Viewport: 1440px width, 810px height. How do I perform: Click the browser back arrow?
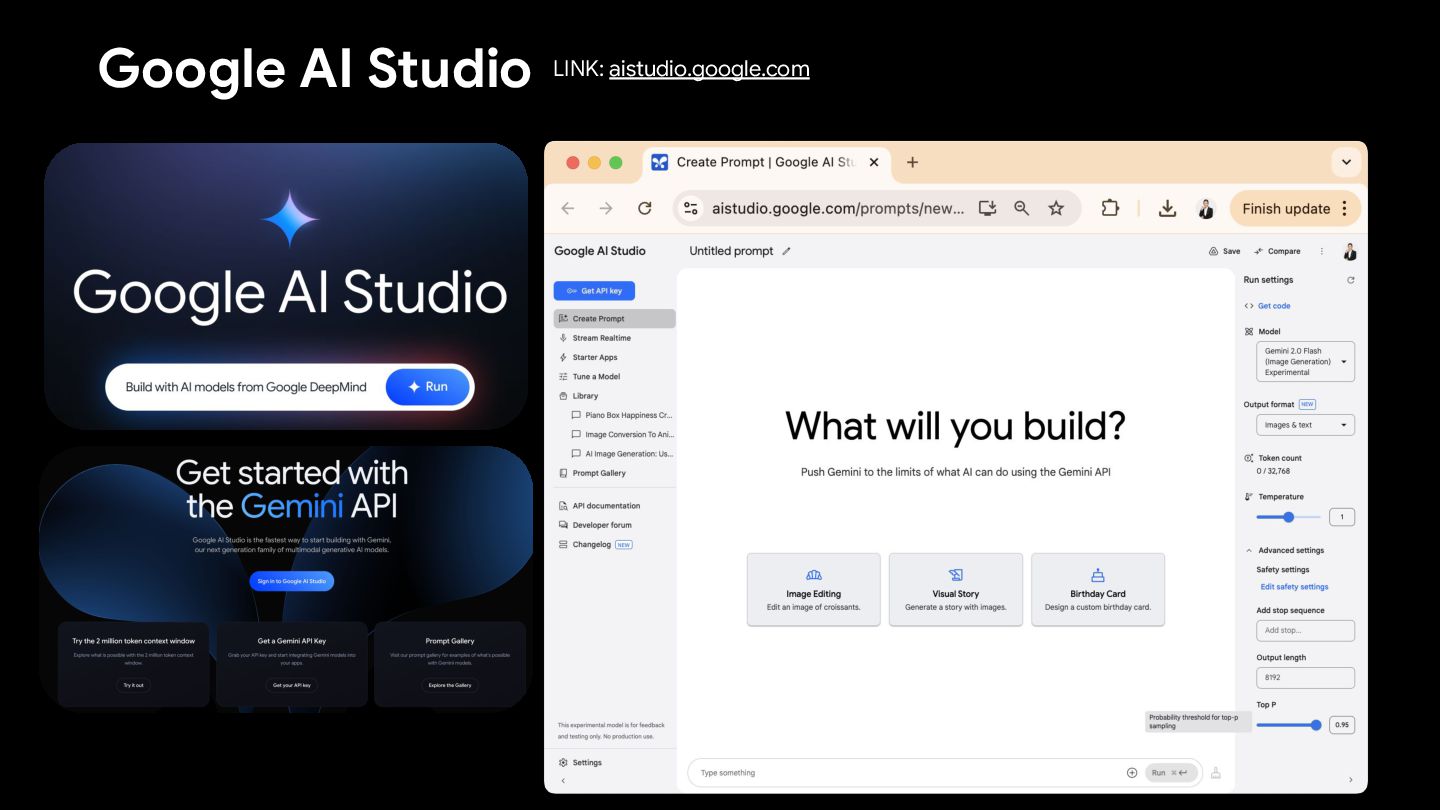568,208
